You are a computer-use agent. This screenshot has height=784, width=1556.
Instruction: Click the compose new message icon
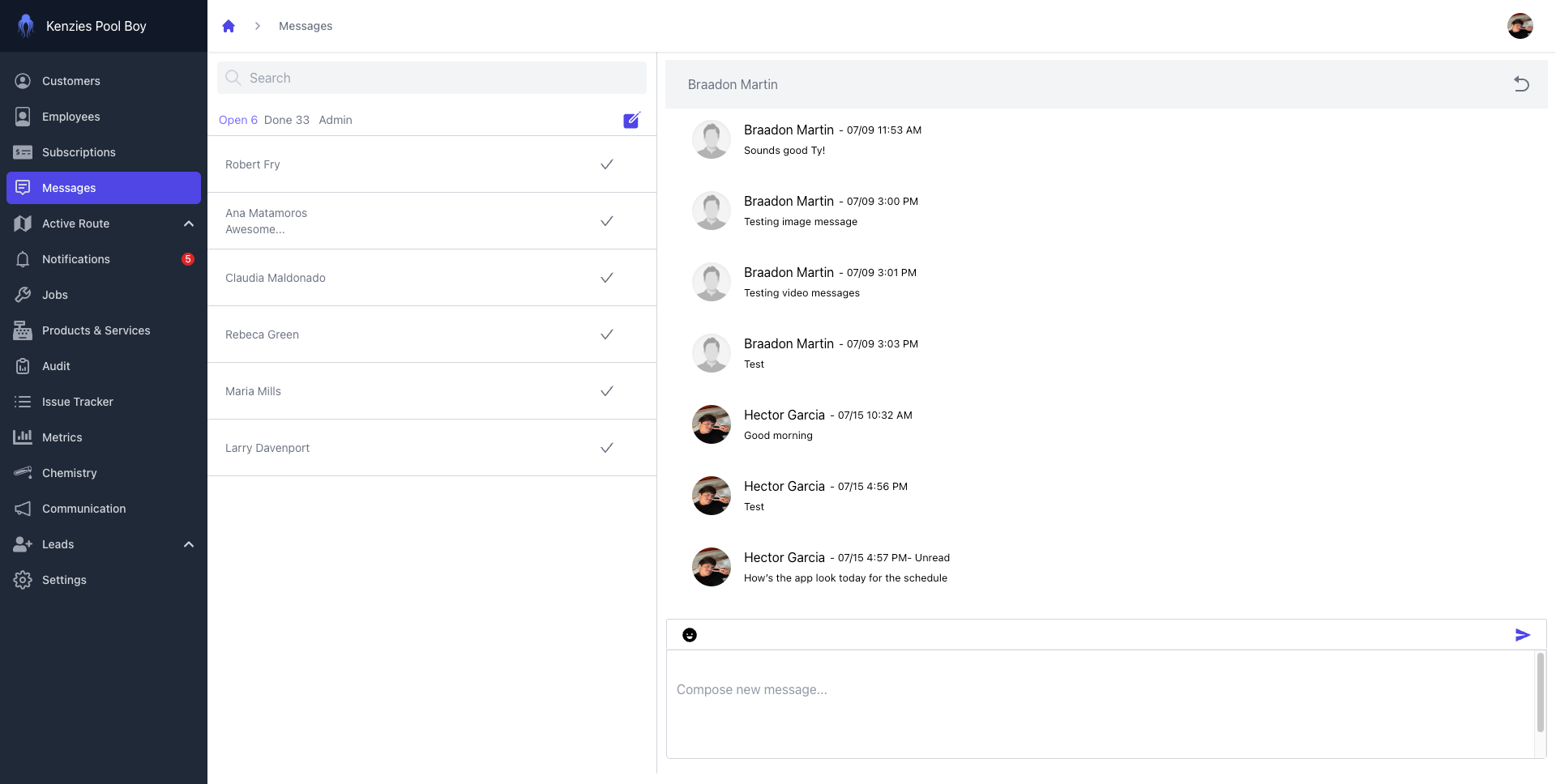click(x=631, y=121)
